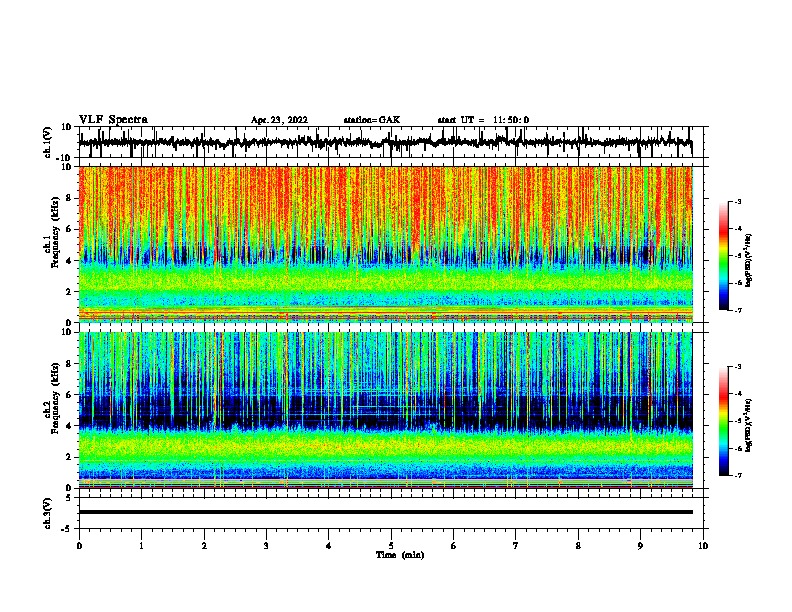Click time axis tick label 3
This screenshot has width=792, height=612.
point(266,545)
